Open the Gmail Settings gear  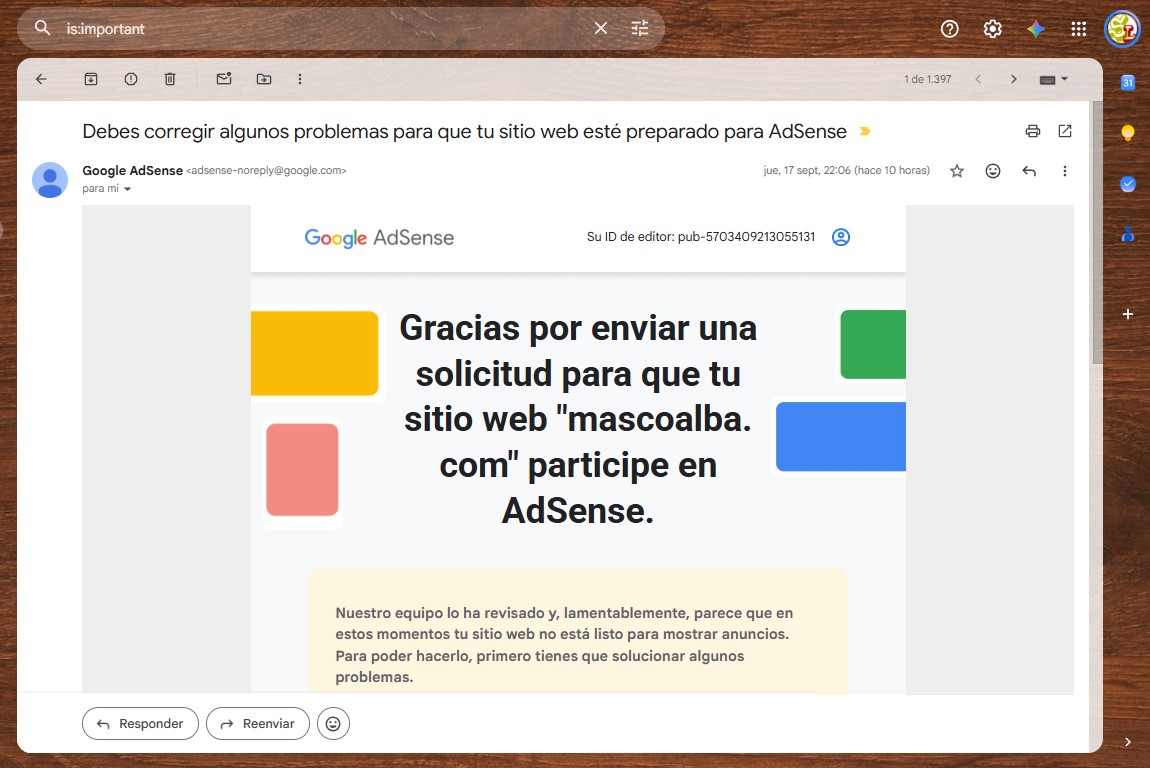[992, 29]
